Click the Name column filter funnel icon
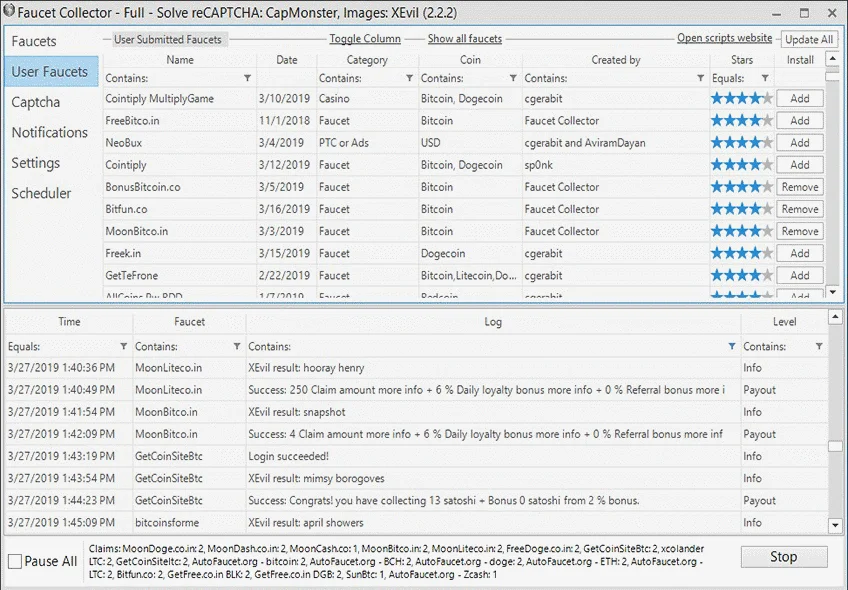The image size is (848, 590). [x=247, y=78]
